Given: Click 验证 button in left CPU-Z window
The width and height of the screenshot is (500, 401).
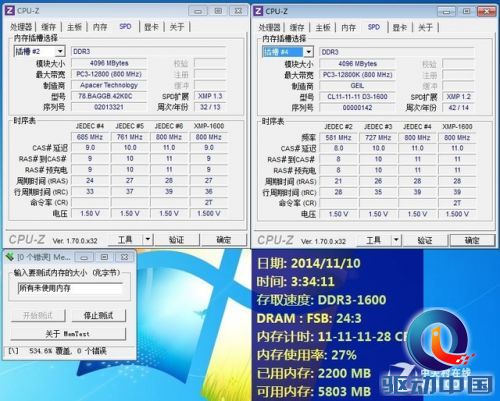Looking at the screenshot, I should (176, 239).
